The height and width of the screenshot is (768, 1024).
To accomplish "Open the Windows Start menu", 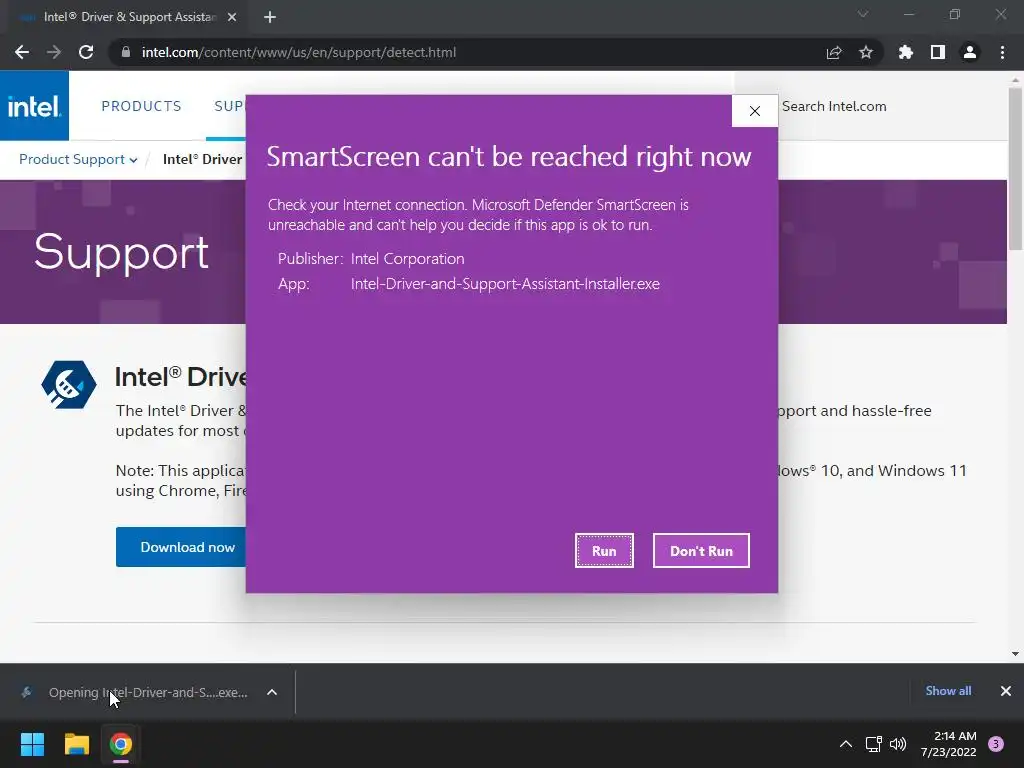I will tap(32, 744).
